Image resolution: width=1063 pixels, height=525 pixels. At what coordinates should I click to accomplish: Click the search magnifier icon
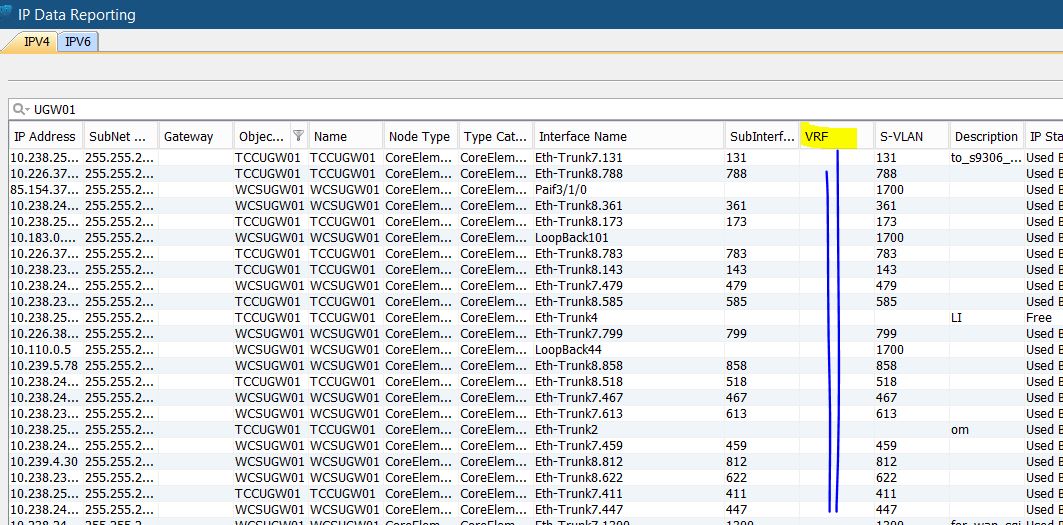click(20, 109)
